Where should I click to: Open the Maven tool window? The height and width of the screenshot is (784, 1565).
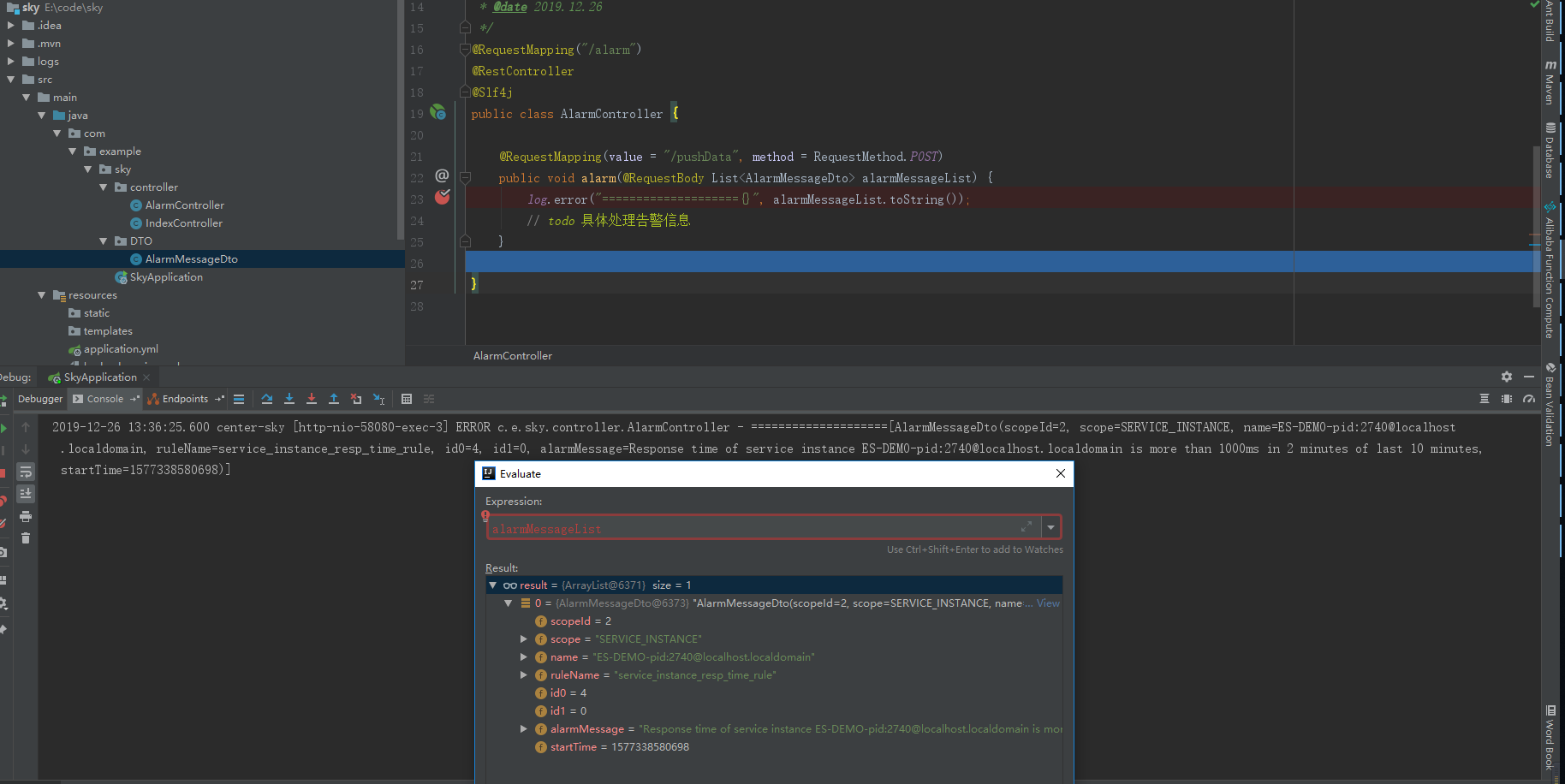tap(1550, 83)
